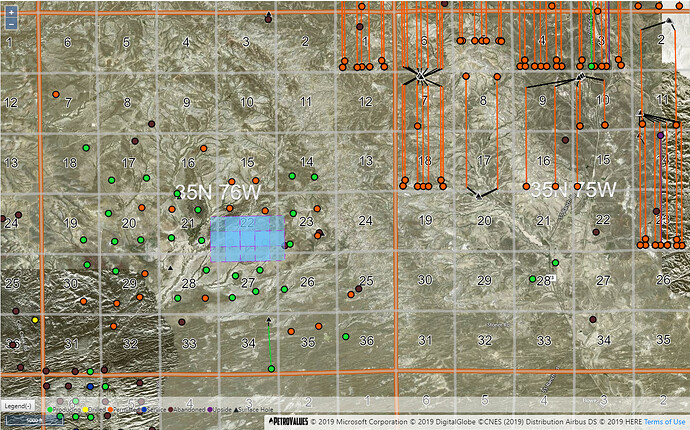The image size is (690, 430).
Task: Zoom in with the plus button
Action: [11, 12]
